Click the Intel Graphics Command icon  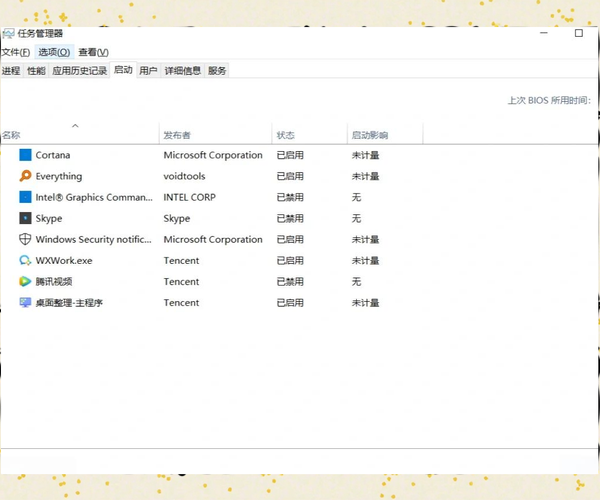[26, 197]
